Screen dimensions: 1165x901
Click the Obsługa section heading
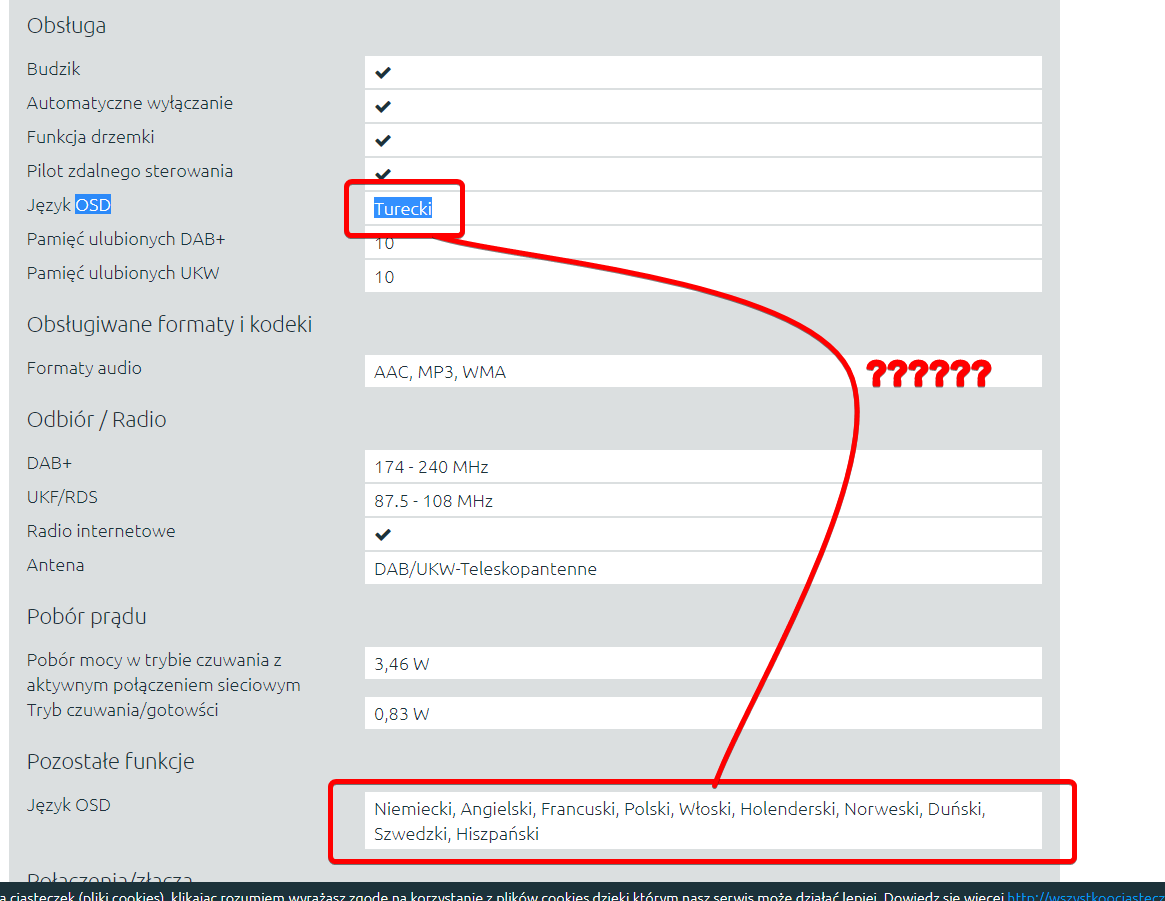[x=66, y=26]
